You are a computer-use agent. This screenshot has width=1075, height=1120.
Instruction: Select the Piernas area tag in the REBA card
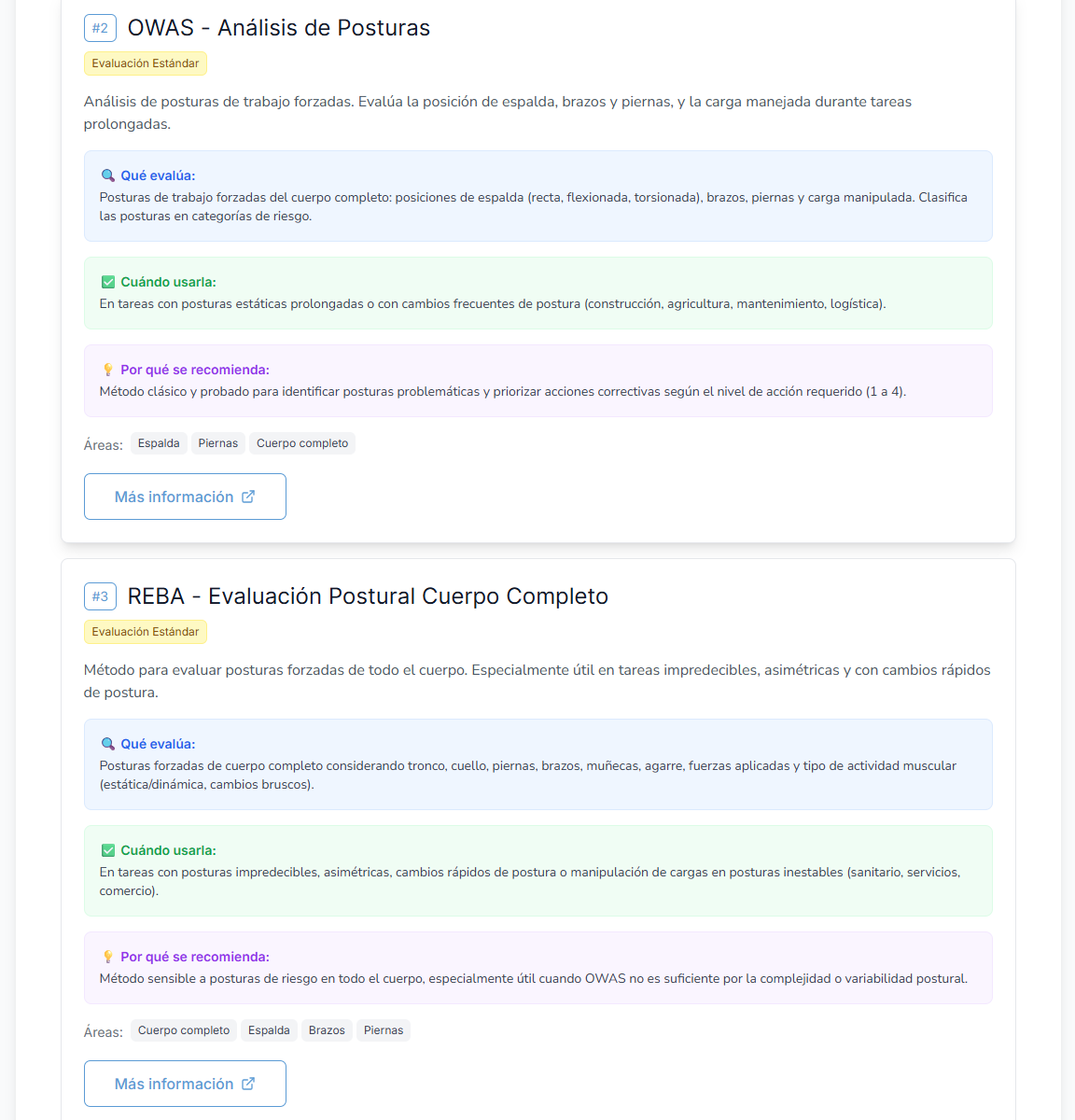click(x=384, y=1030)
